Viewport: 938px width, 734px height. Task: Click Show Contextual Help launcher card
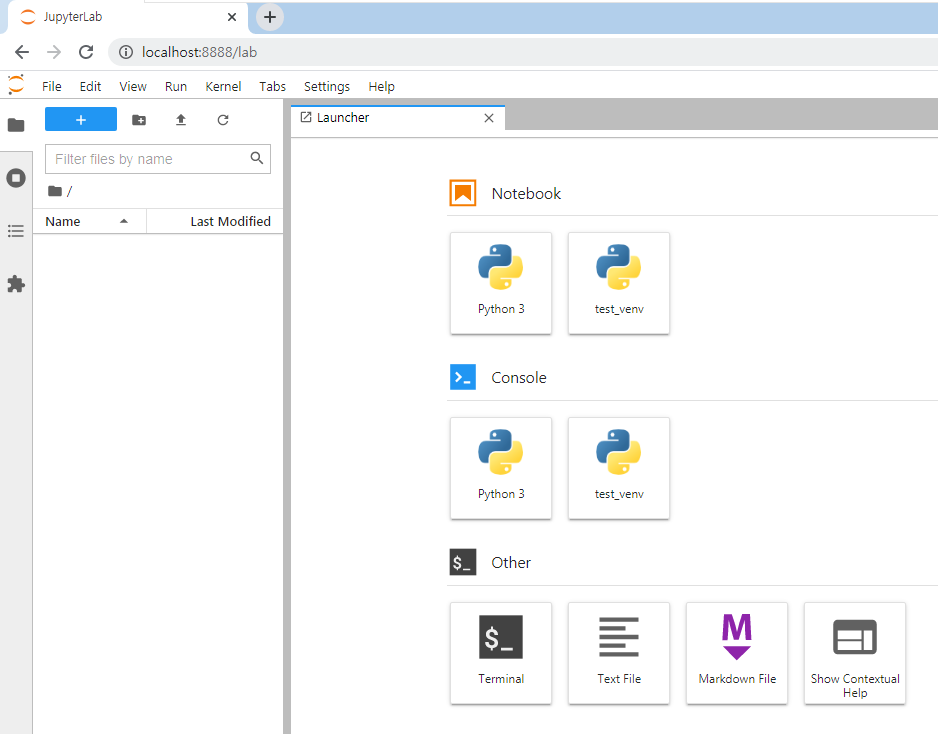pos(855,653)
